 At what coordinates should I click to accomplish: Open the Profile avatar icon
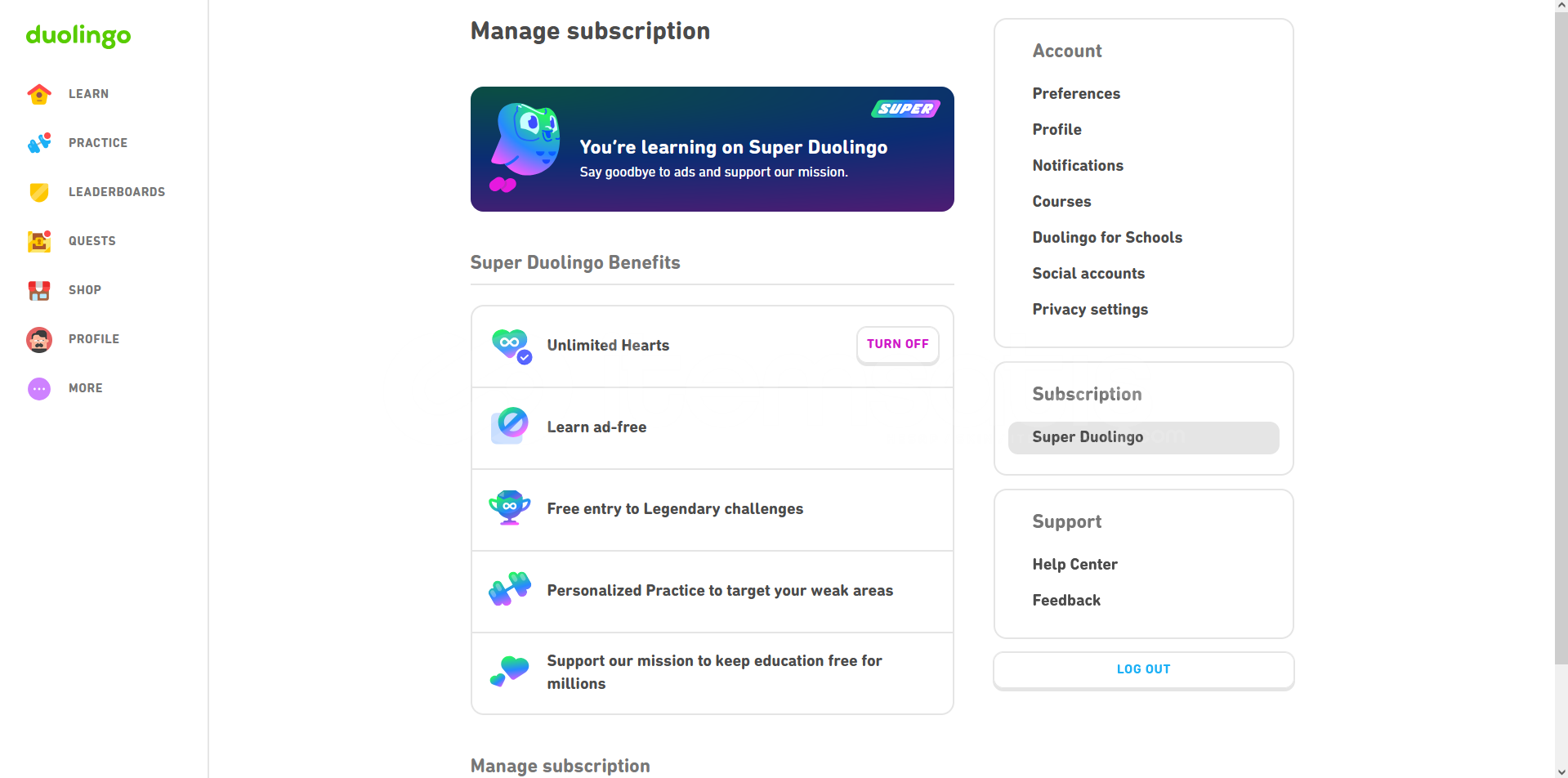(39, 339)
